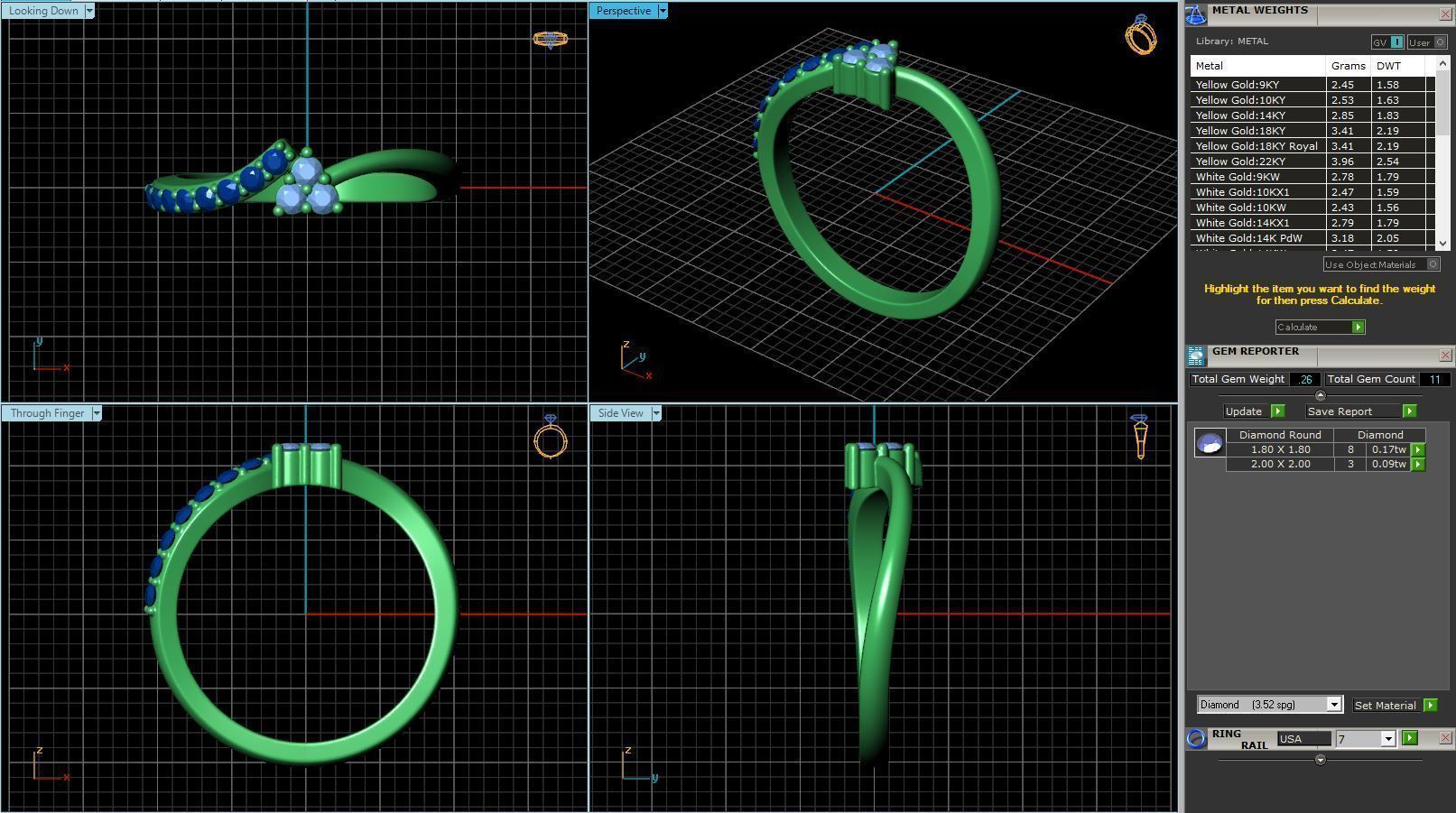1456x813 pixels.
Task: Click the Set Material button
Action: 1386,706
